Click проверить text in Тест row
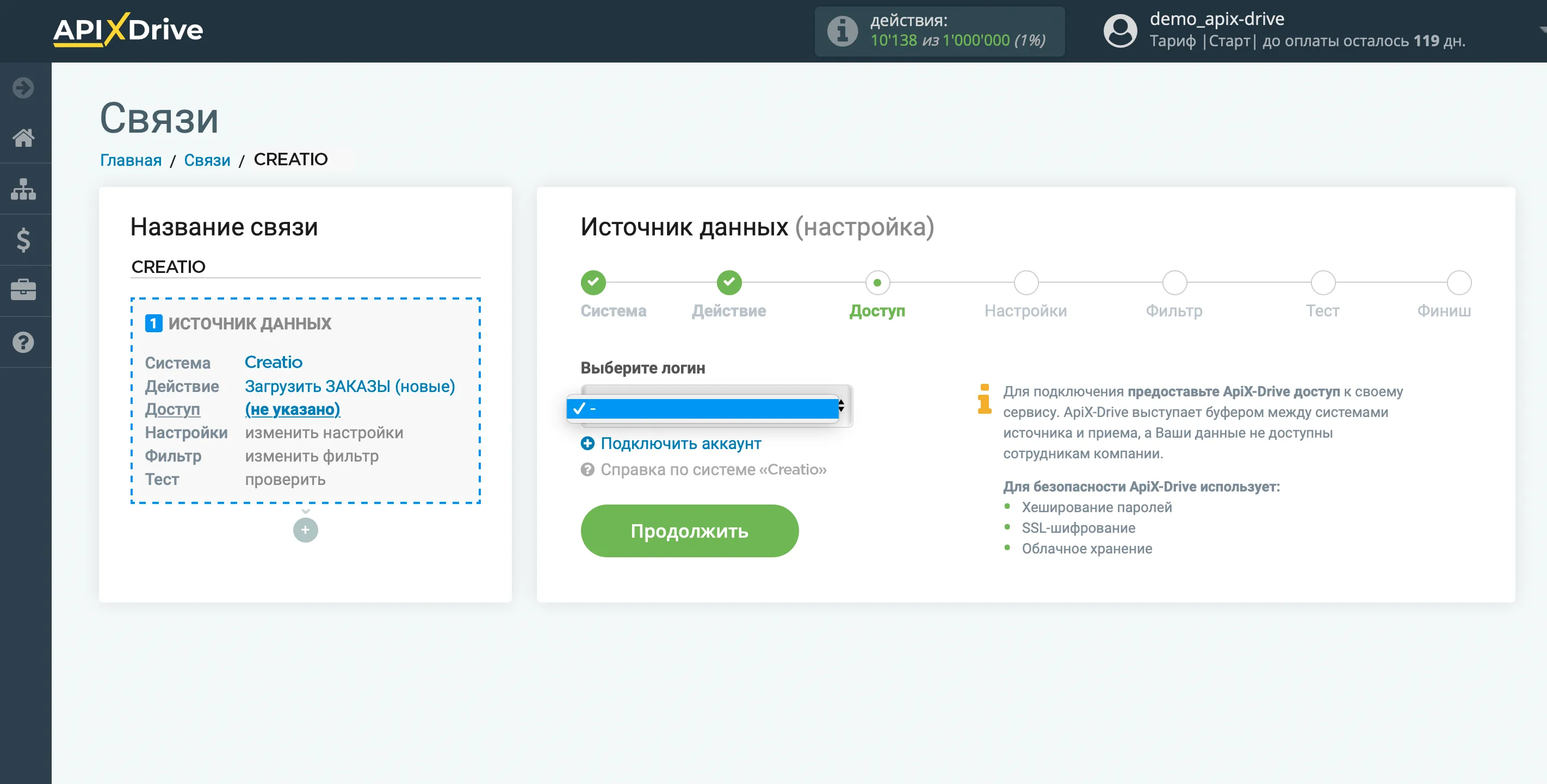The image size is (1547, 784). tap(285, 479)
